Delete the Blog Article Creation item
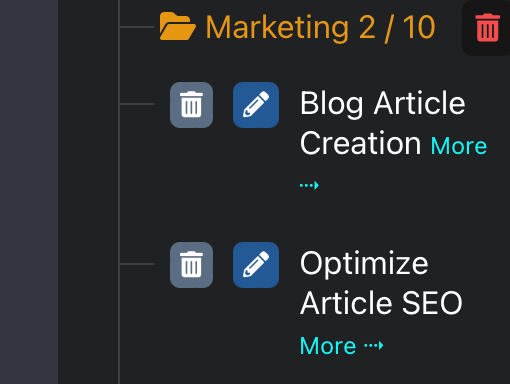This screenshot has width=510, height=384. [191, 105]
